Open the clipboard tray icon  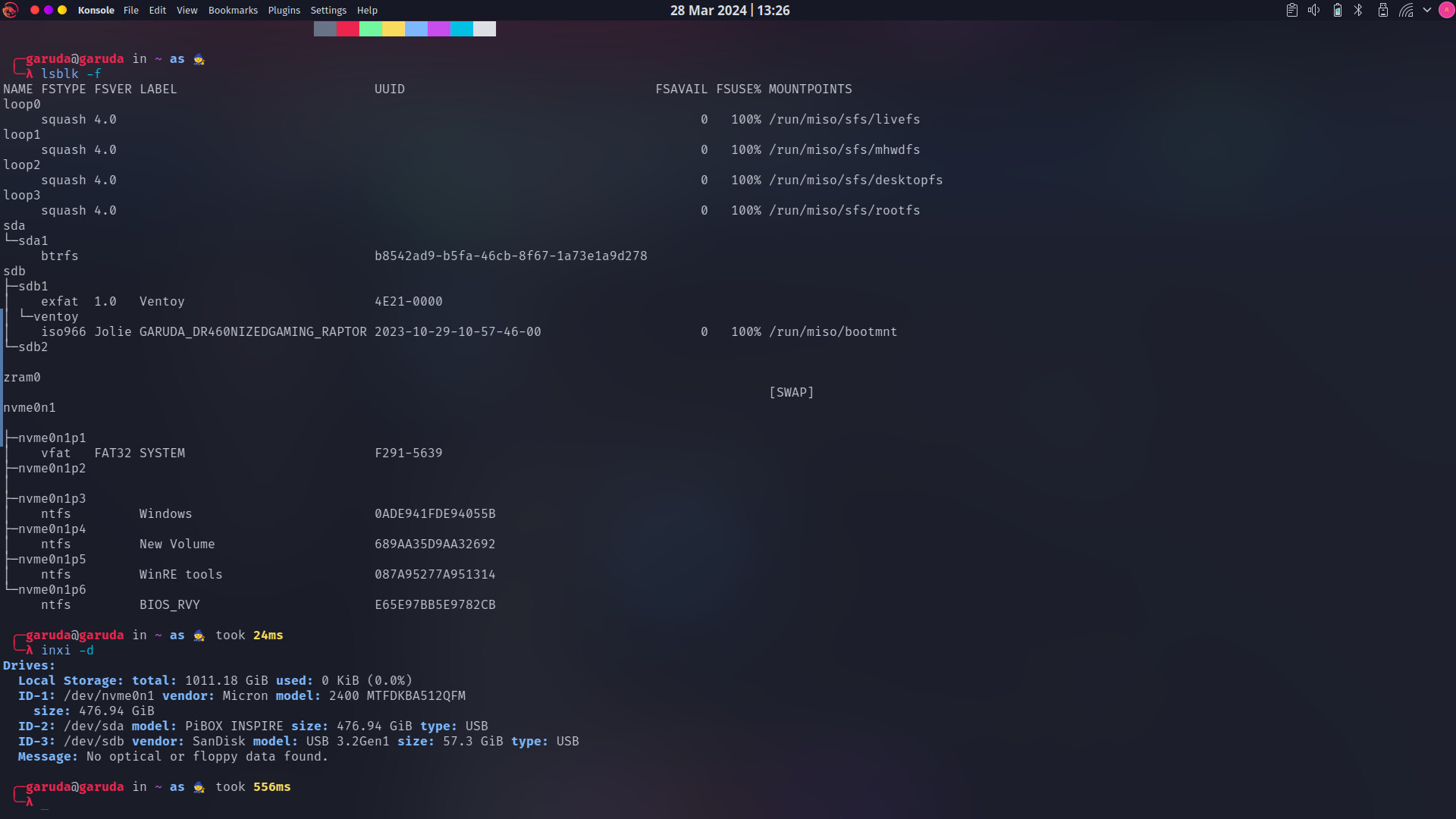(1292, 10)
